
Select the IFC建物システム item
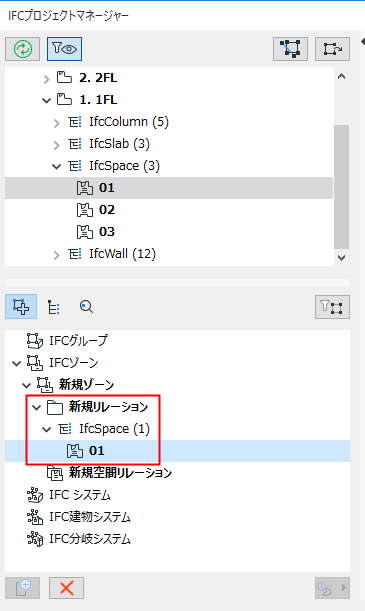coord(90,517)
